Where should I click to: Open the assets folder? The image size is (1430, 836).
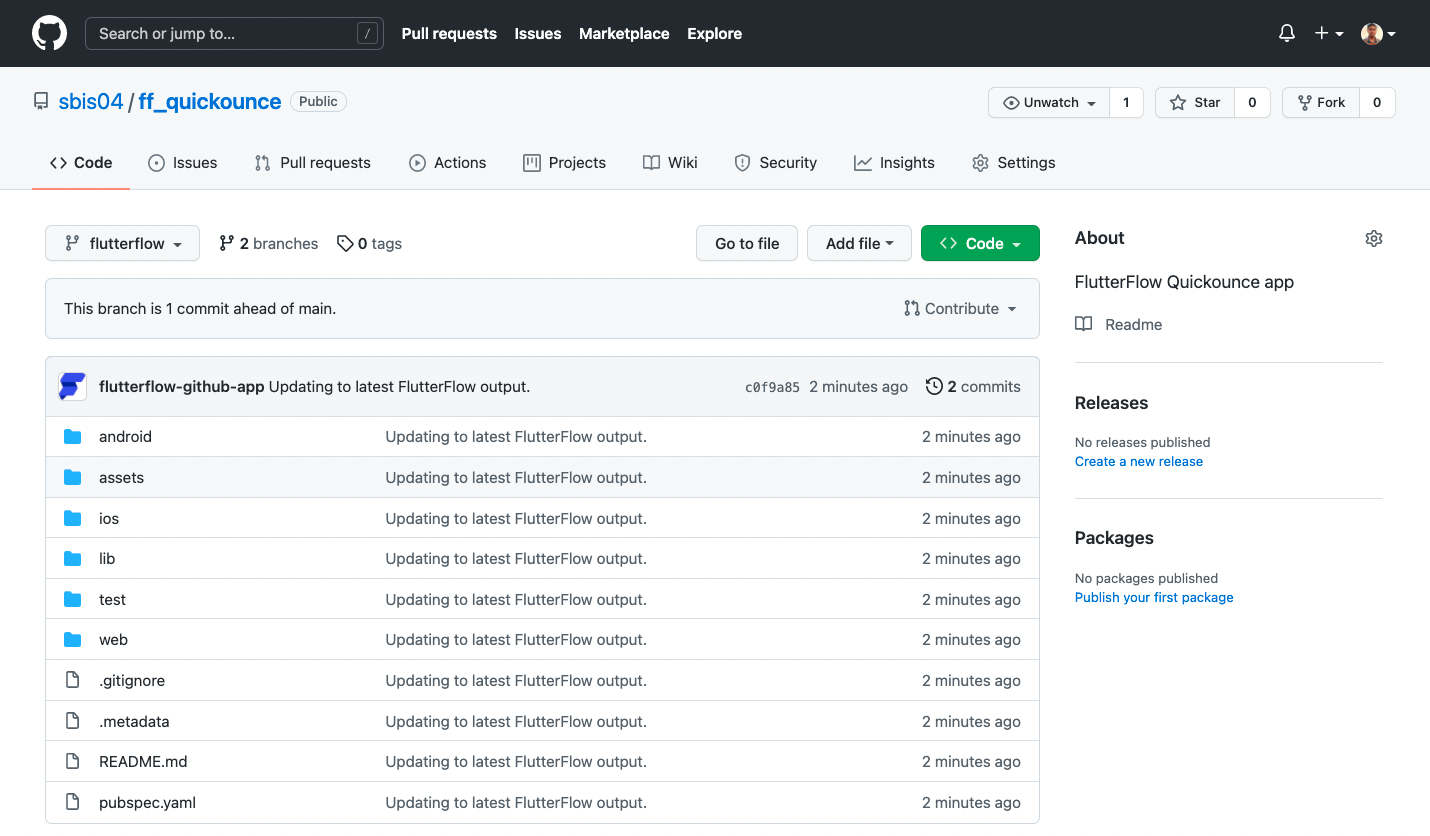(x=121, y=478)
